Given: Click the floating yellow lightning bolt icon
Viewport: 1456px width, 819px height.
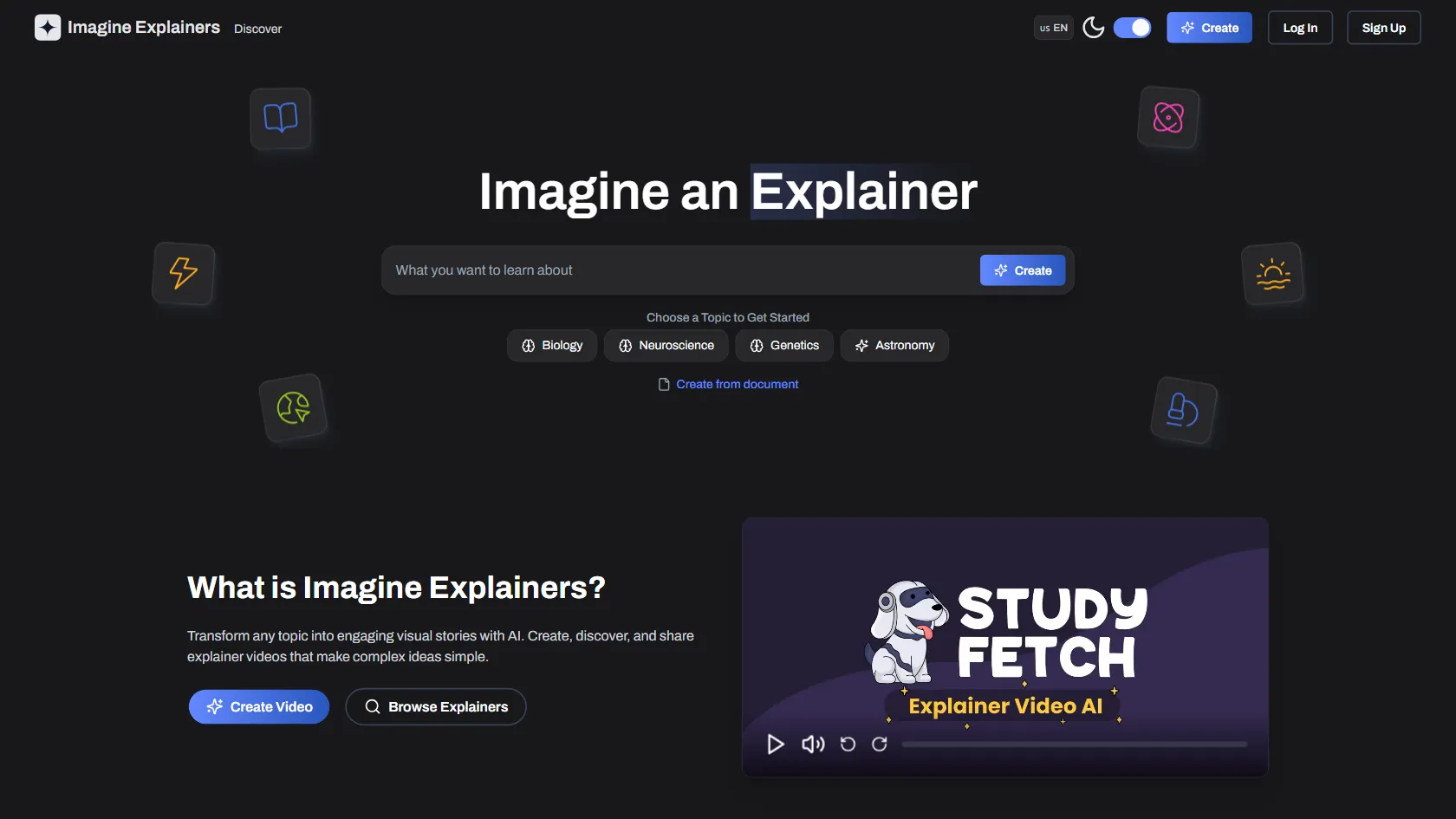Looking at the screenshot, I should pyautogui.click(x=184, y=273).
